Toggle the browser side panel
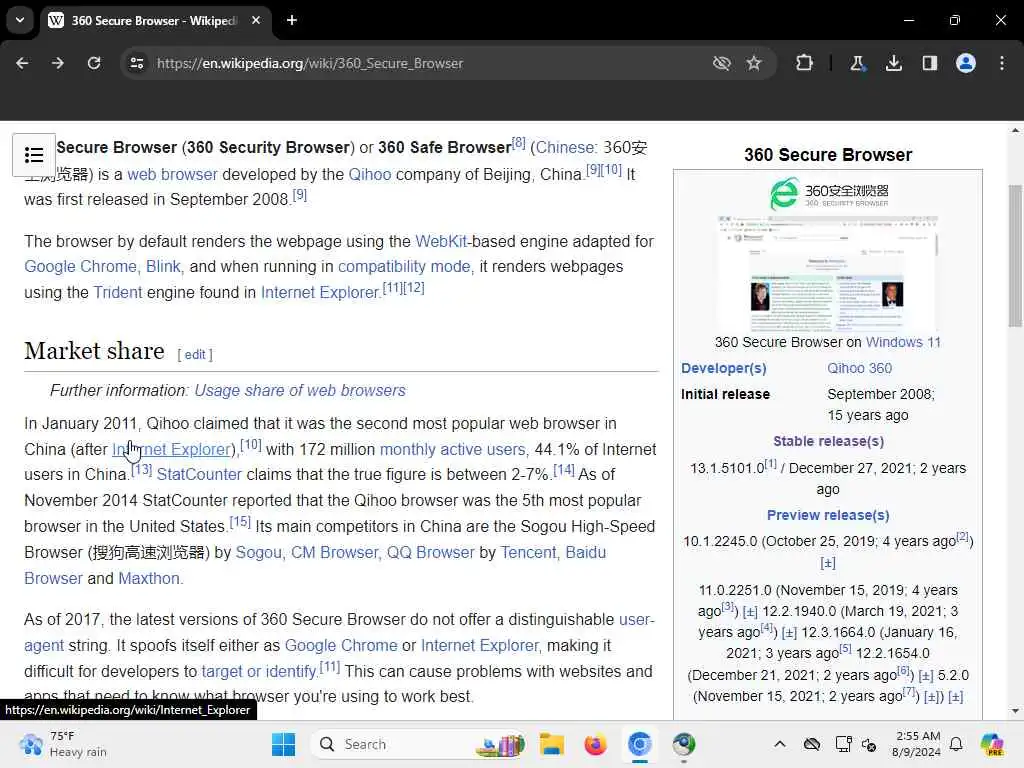The width and height of the screenshot is (1024, 768). pyautogui.click(x=930, y=63)
